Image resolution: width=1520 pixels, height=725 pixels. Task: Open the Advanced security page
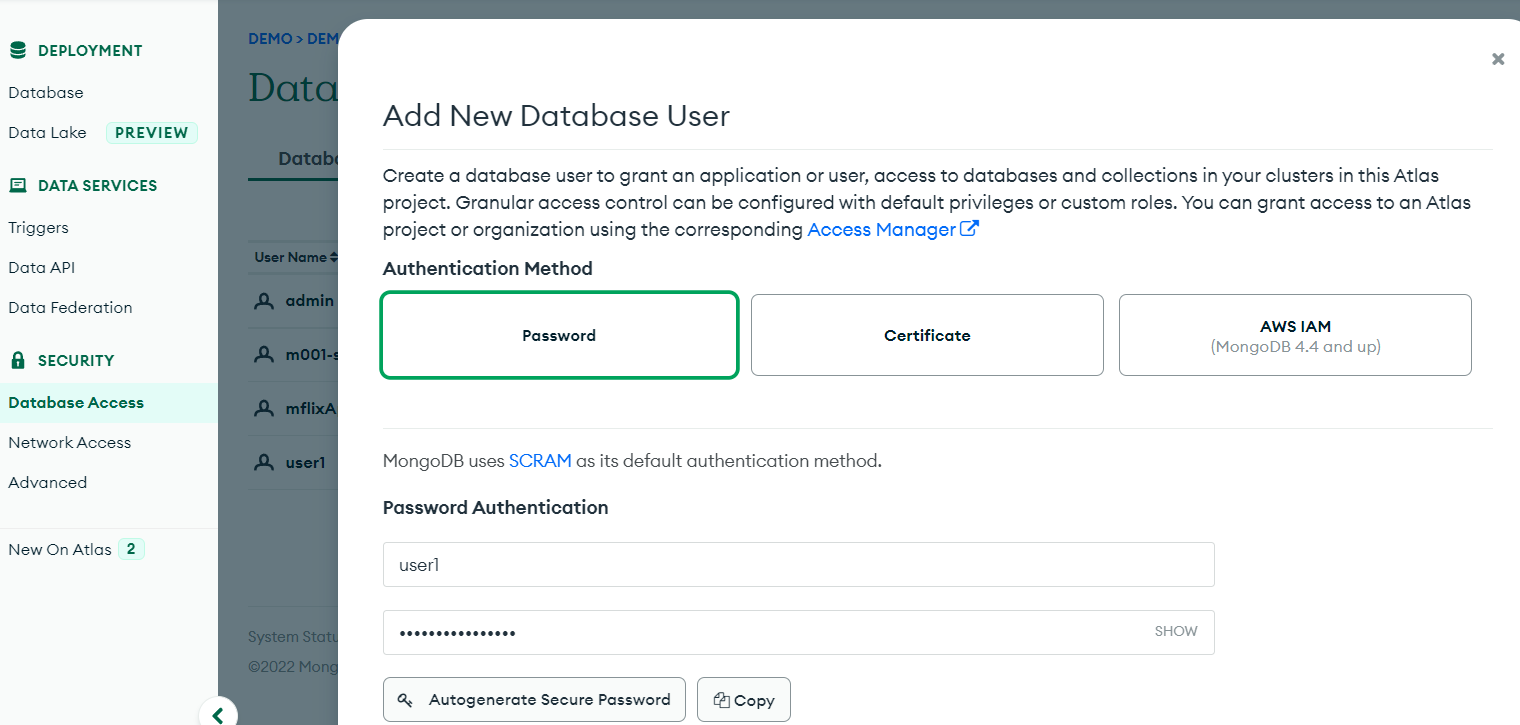47,482
